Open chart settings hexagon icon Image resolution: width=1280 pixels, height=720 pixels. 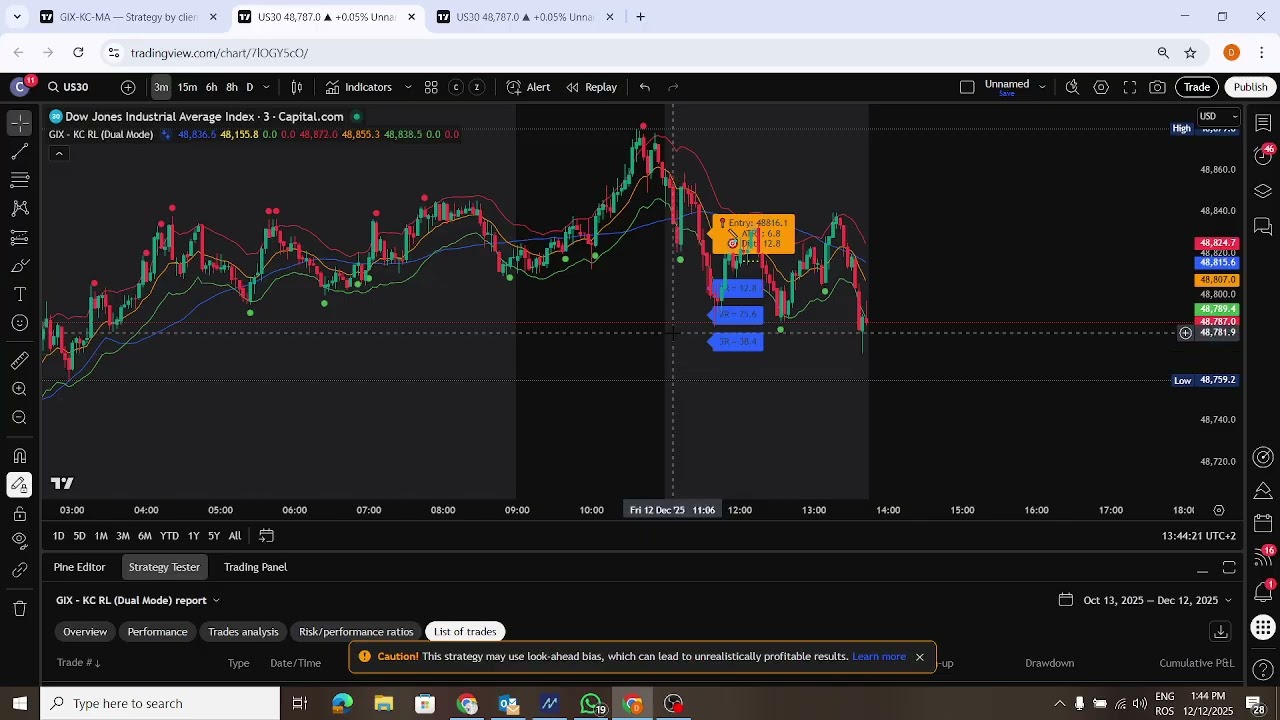[x=1101, y=87]
